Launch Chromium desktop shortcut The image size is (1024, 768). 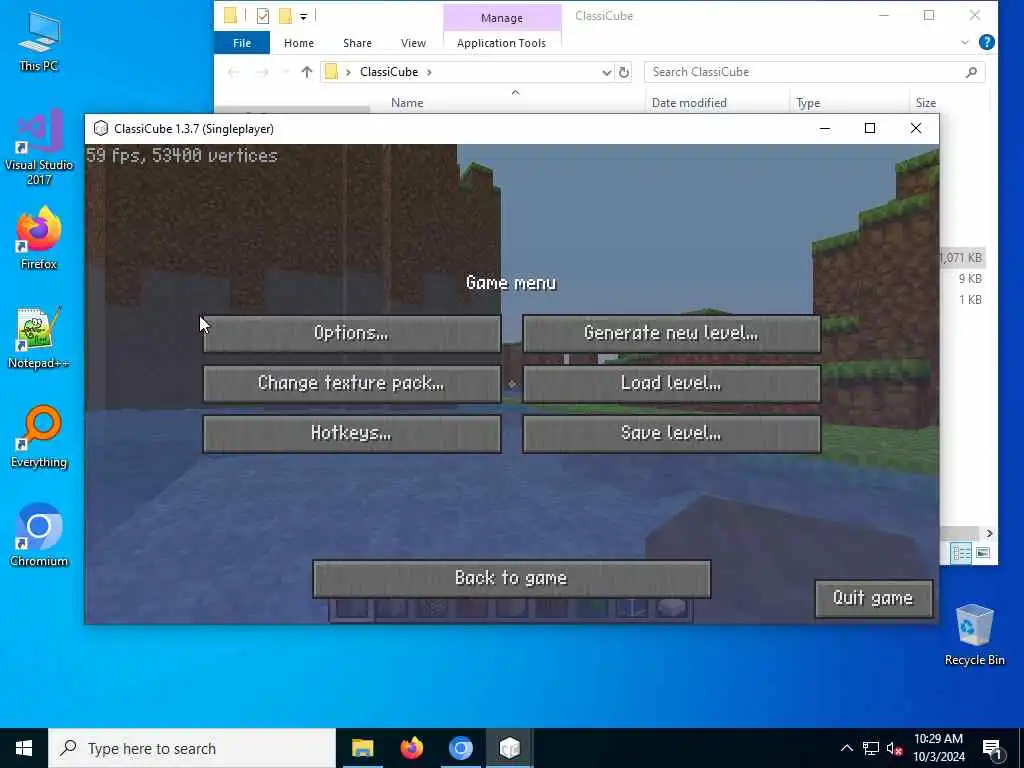coord(39,536)
